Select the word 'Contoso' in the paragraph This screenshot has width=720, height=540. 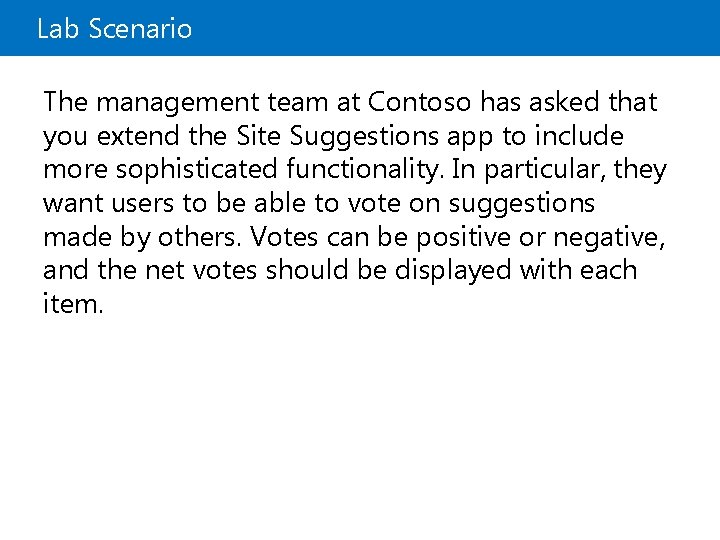coord(419,101)
